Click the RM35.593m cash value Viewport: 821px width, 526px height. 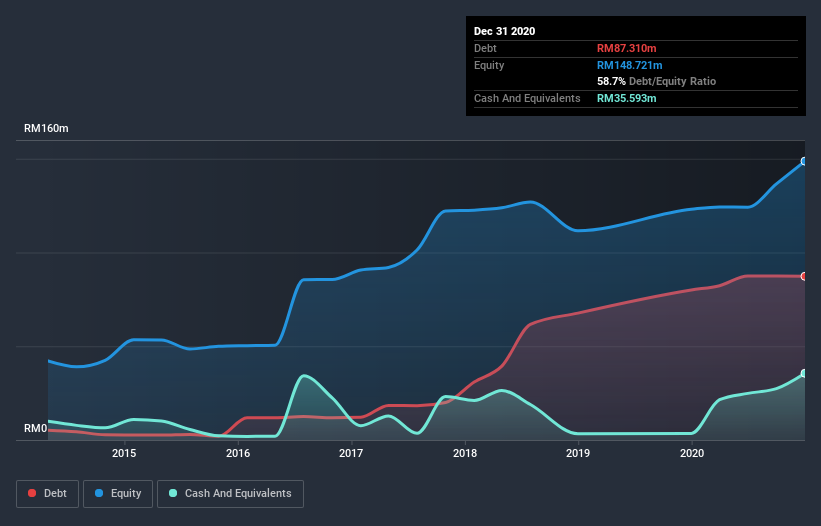coord(626,98)
